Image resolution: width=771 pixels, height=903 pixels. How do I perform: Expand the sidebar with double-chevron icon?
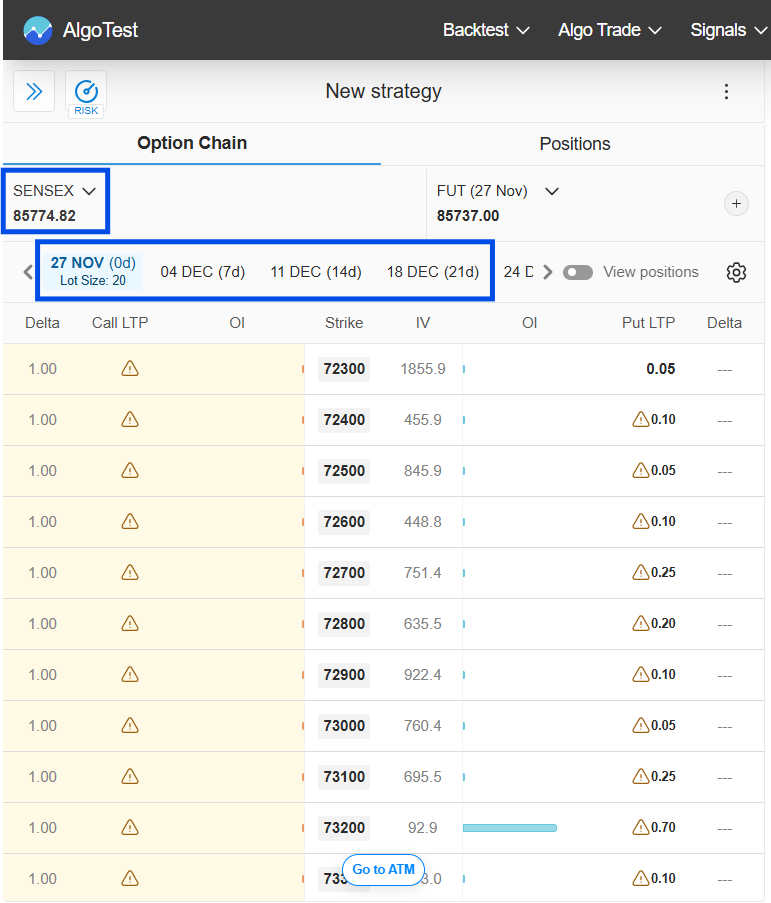(x=34, y=92)
